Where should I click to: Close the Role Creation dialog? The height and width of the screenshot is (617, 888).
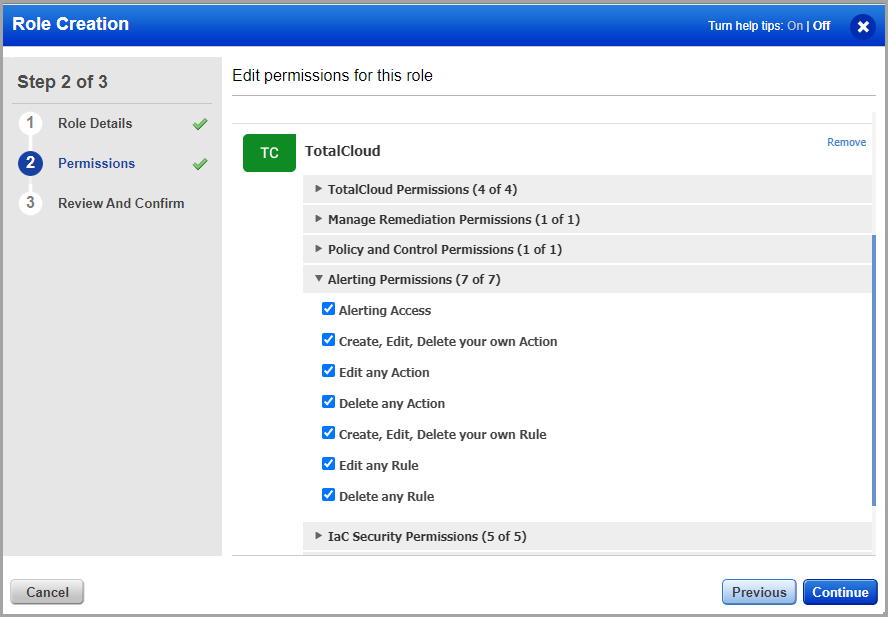(863, 27)
